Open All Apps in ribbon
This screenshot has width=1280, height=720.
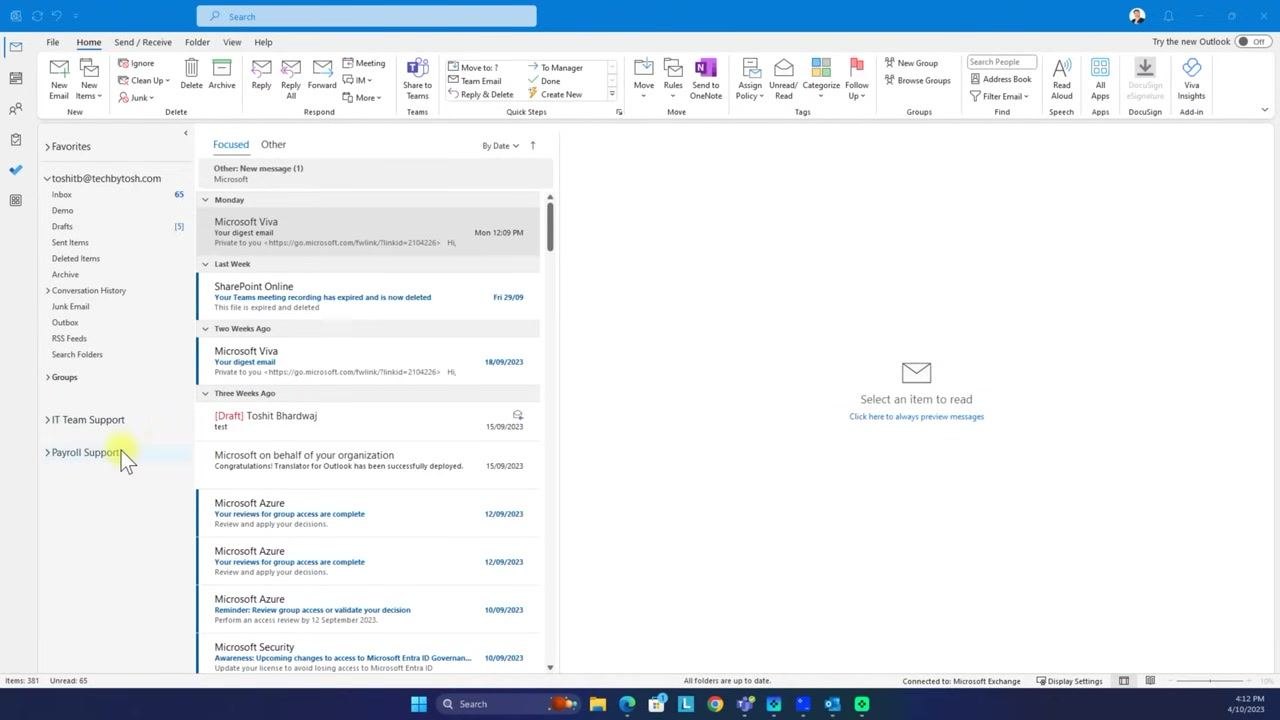pyautogui.click(x=1100, y=79)
